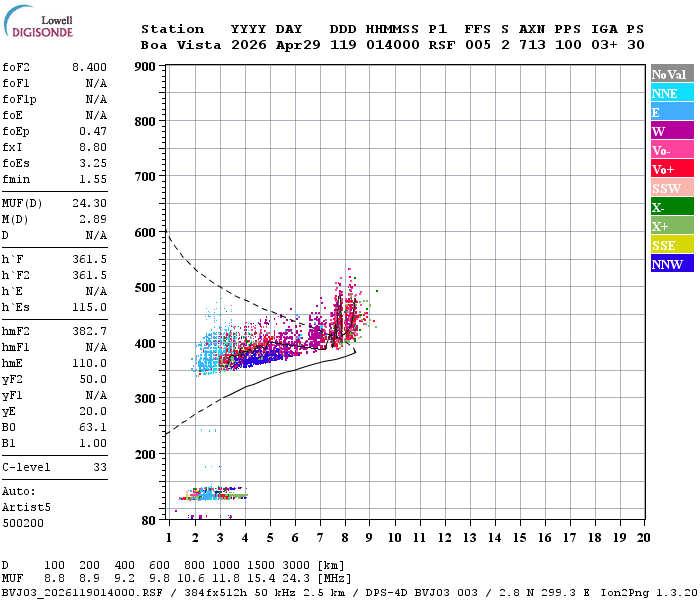The image size is (700, 600).
Task: Click the SSW salmon legend swatch
Action: pos(672,188)
